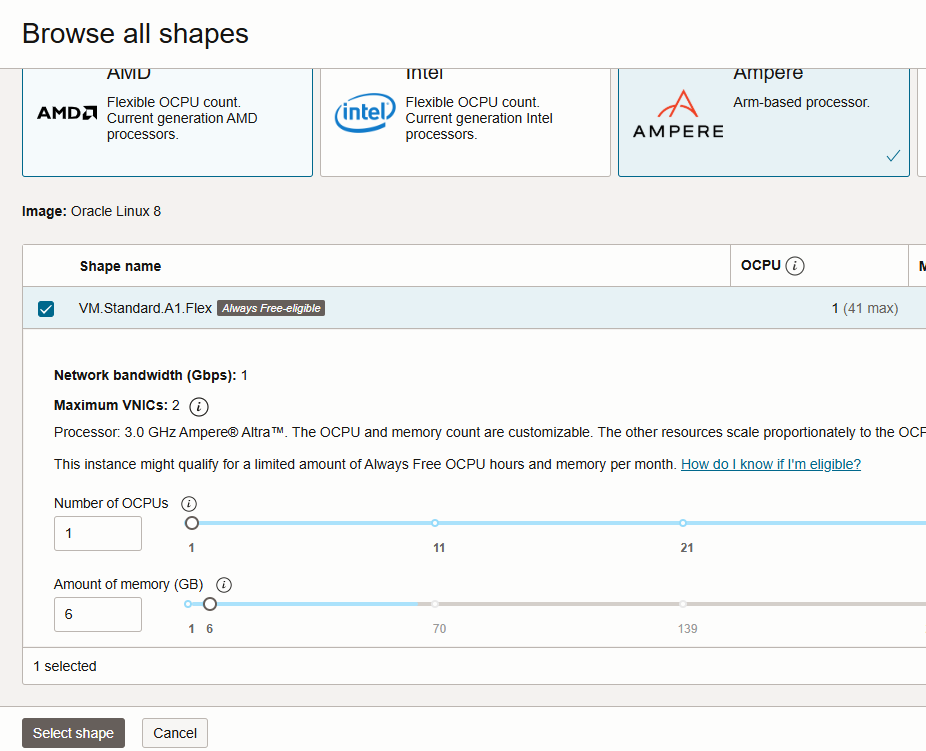Click the Always Free-eligible badge
This screenshot has height=751, width=926.
271,309
